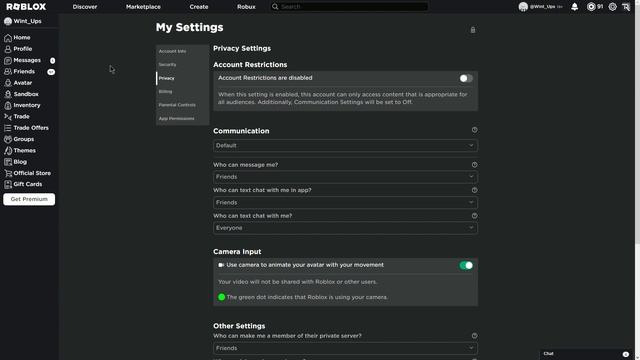Open the Communication Default dropdown
The width and height of the screenshot is (640, 360).
click(x=345, y=146)
